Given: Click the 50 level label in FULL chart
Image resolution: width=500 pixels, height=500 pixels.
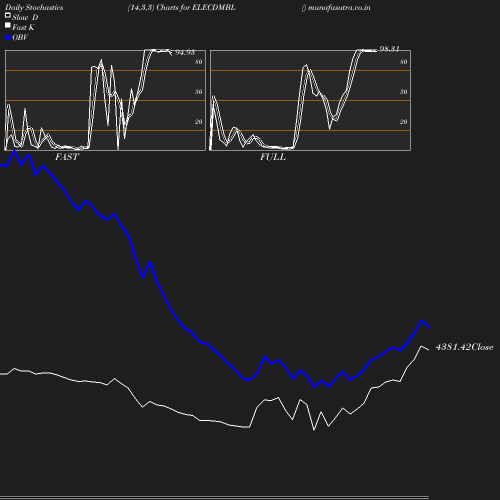Looking at the screenshot, I should pos(404,92).
